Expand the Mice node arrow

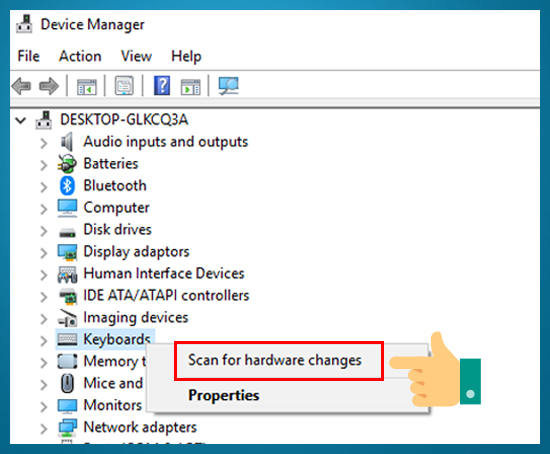click(x=43, y=385)
